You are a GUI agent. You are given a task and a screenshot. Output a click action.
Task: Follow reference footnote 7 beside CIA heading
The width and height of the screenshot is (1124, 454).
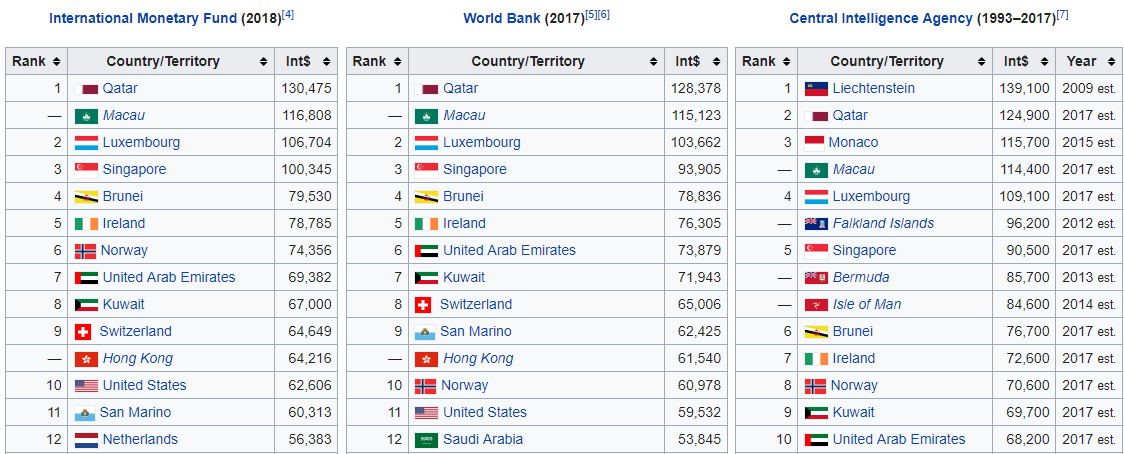[x=1062, y=14]
